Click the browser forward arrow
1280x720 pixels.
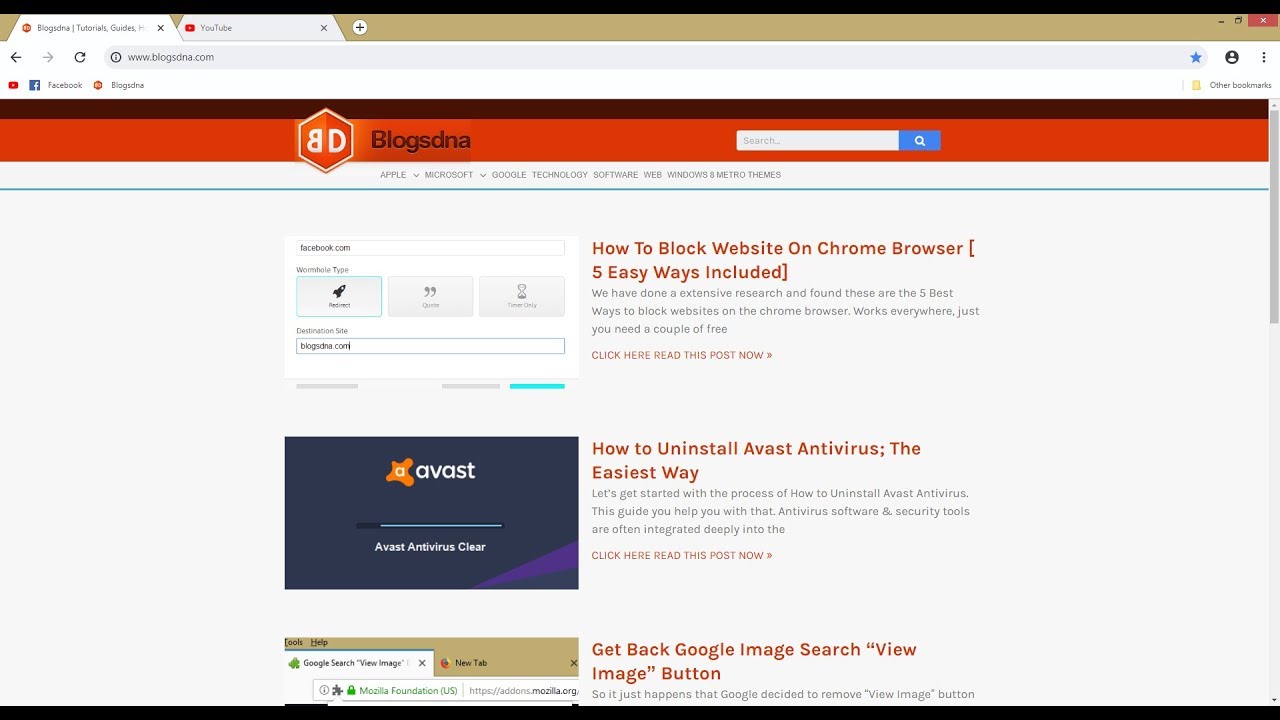pyautogui.click(x=48, y=57)
